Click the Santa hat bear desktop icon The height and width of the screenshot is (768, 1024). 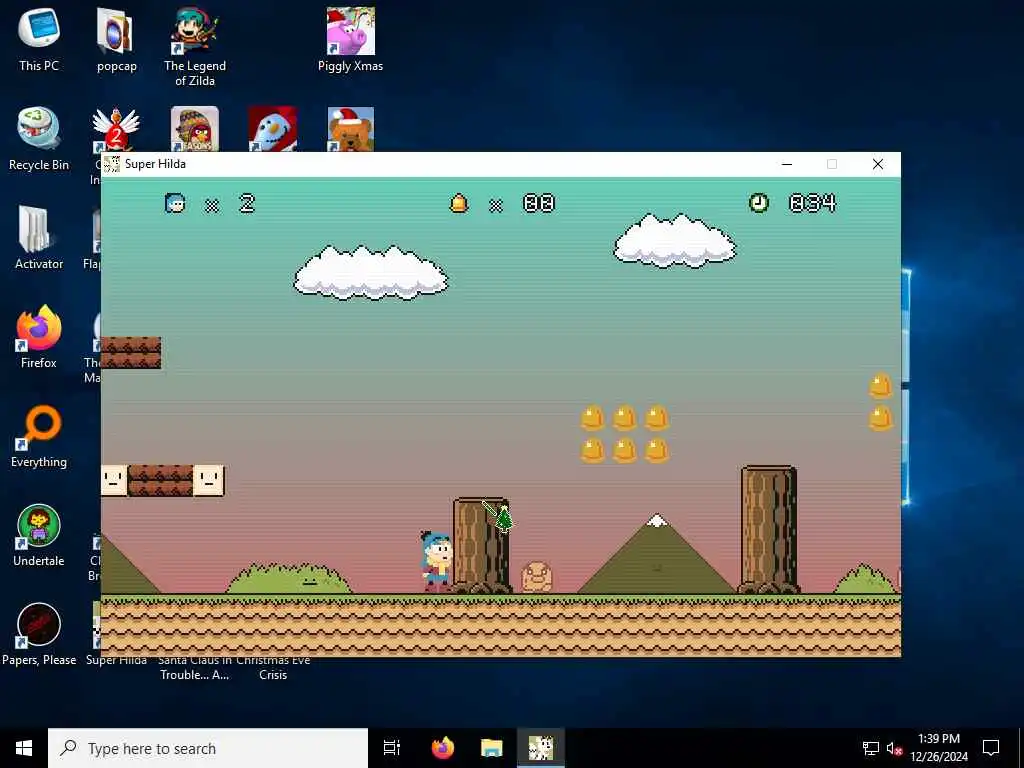pyautogui.click(x=351, y=129)
